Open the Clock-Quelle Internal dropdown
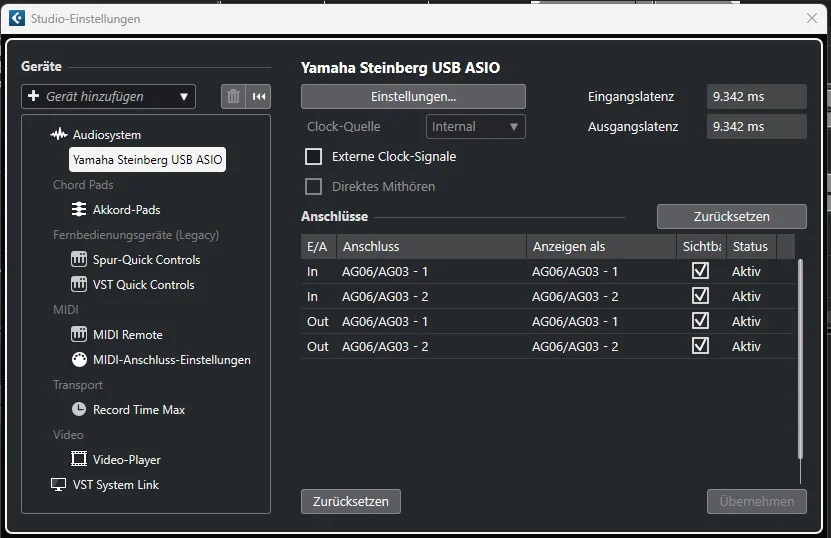 pos(475,127)
